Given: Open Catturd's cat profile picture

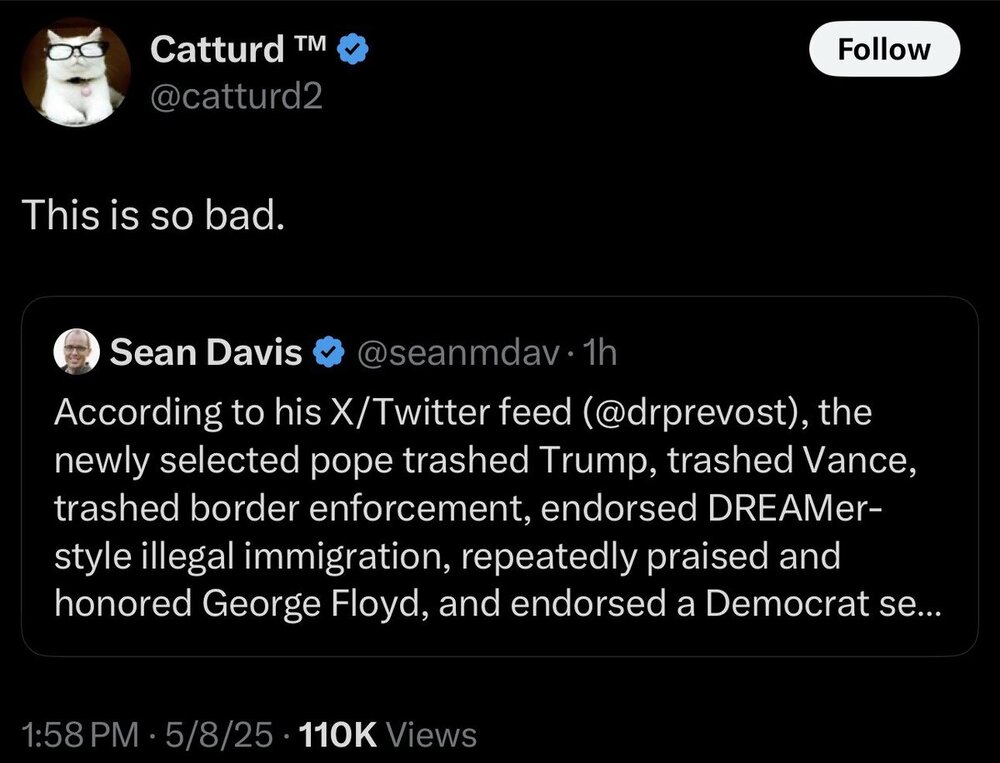Looking at the screenshot, I should pyautogui.click(x=76, y=73).
